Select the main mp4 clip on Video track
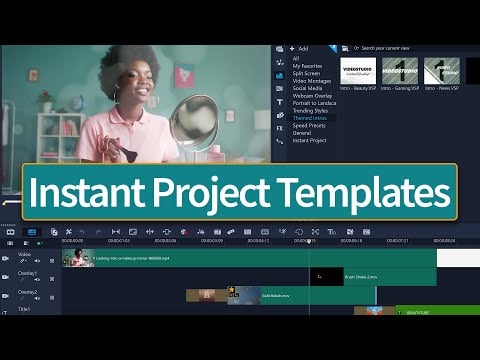The image size is (480, 360). tap(249, 258)
